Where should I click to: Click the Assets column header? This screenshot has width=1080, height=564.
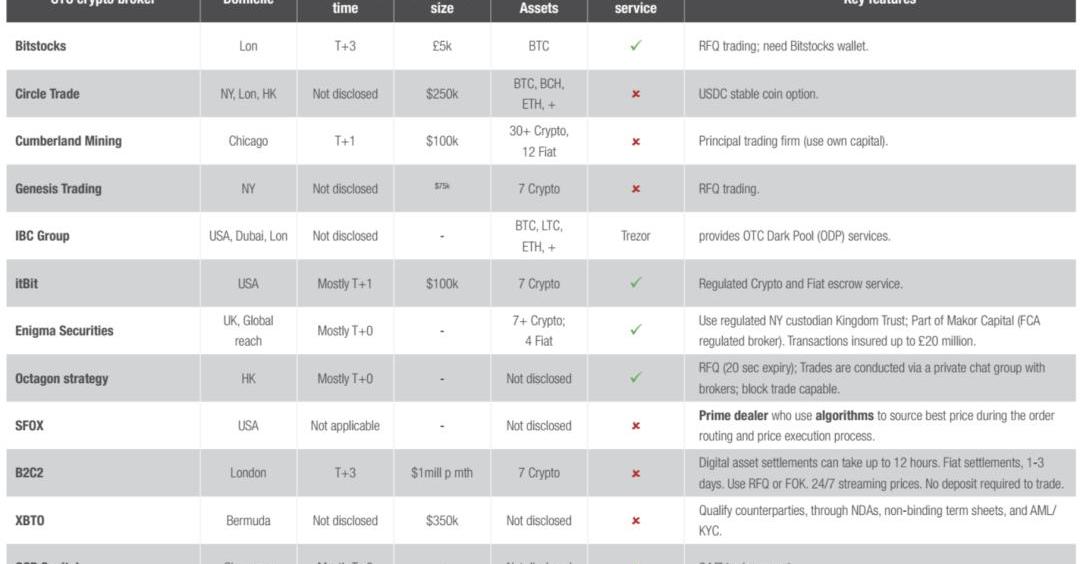[539, 8]
